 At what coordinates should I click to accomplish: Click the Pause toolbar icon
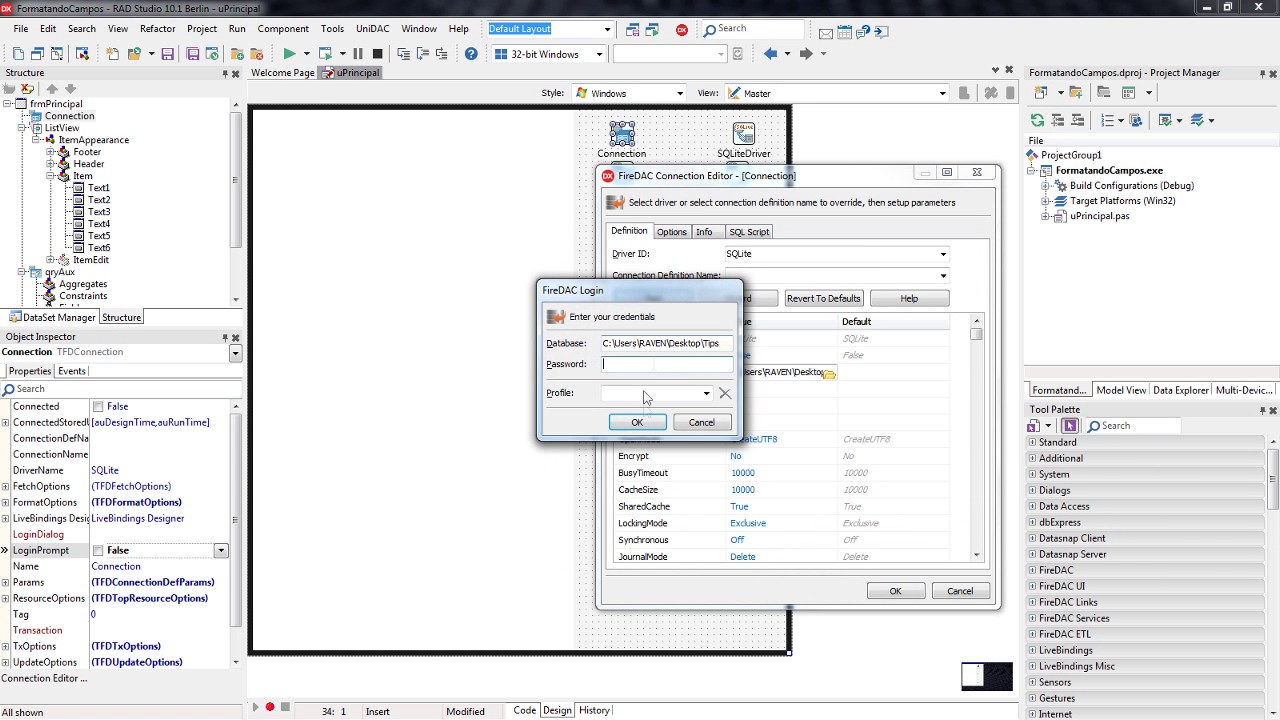(358, 54)
